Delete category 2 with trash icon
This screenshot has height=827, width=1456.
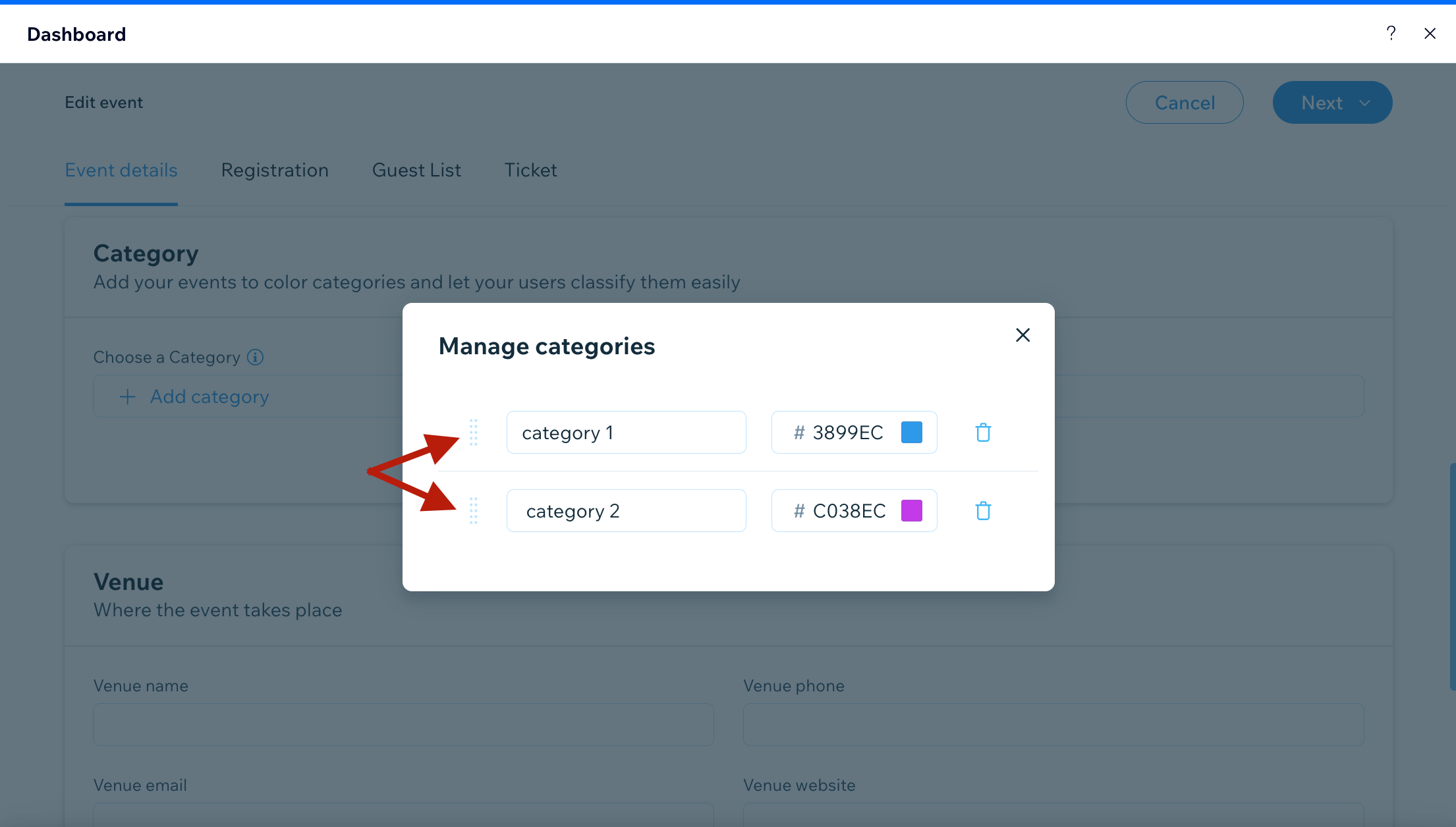pyautogui.click(x=983, y=511)
